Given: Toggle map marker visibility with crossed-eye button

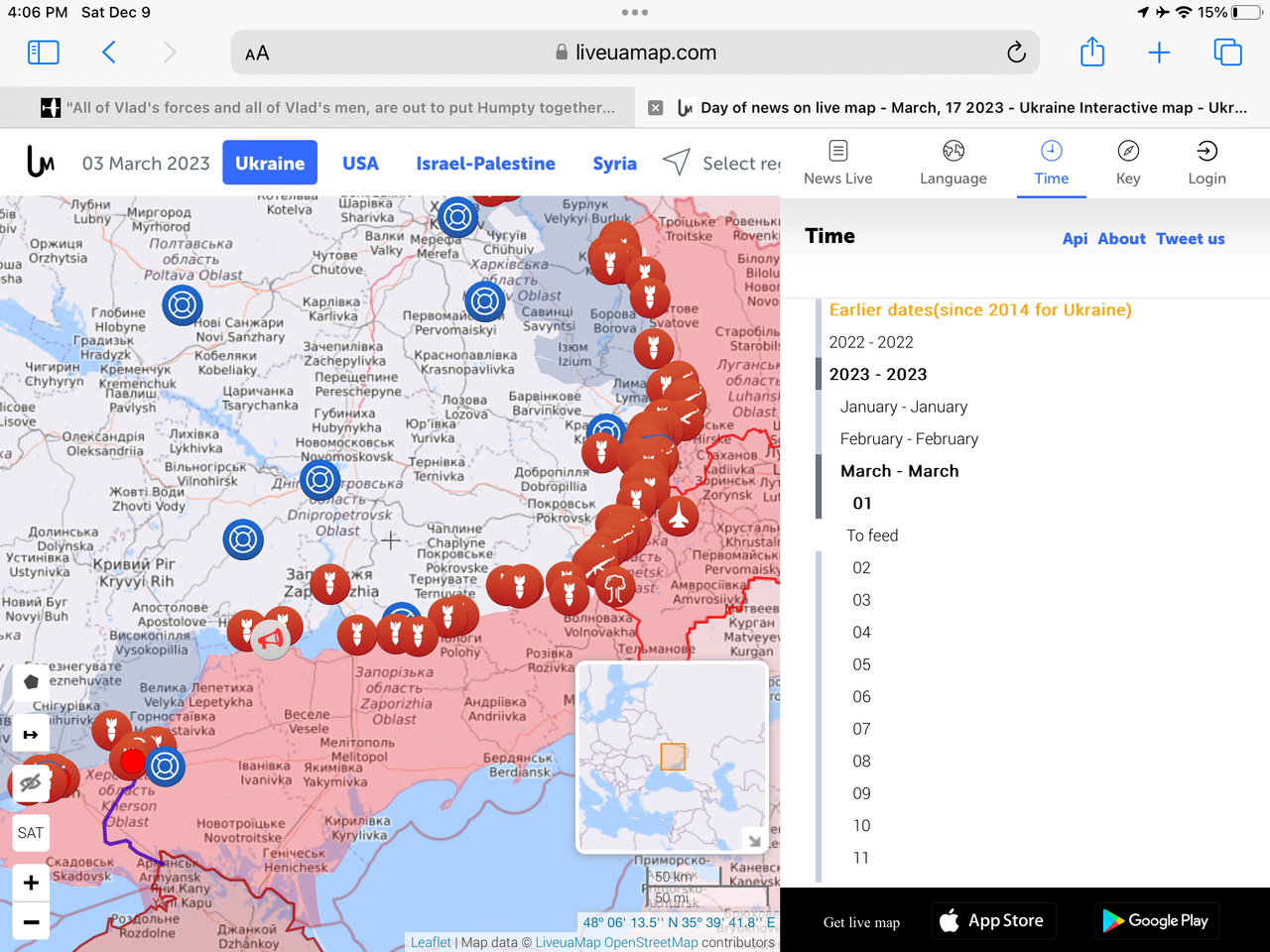Looking at the screenshot, I should pos(31,783).
